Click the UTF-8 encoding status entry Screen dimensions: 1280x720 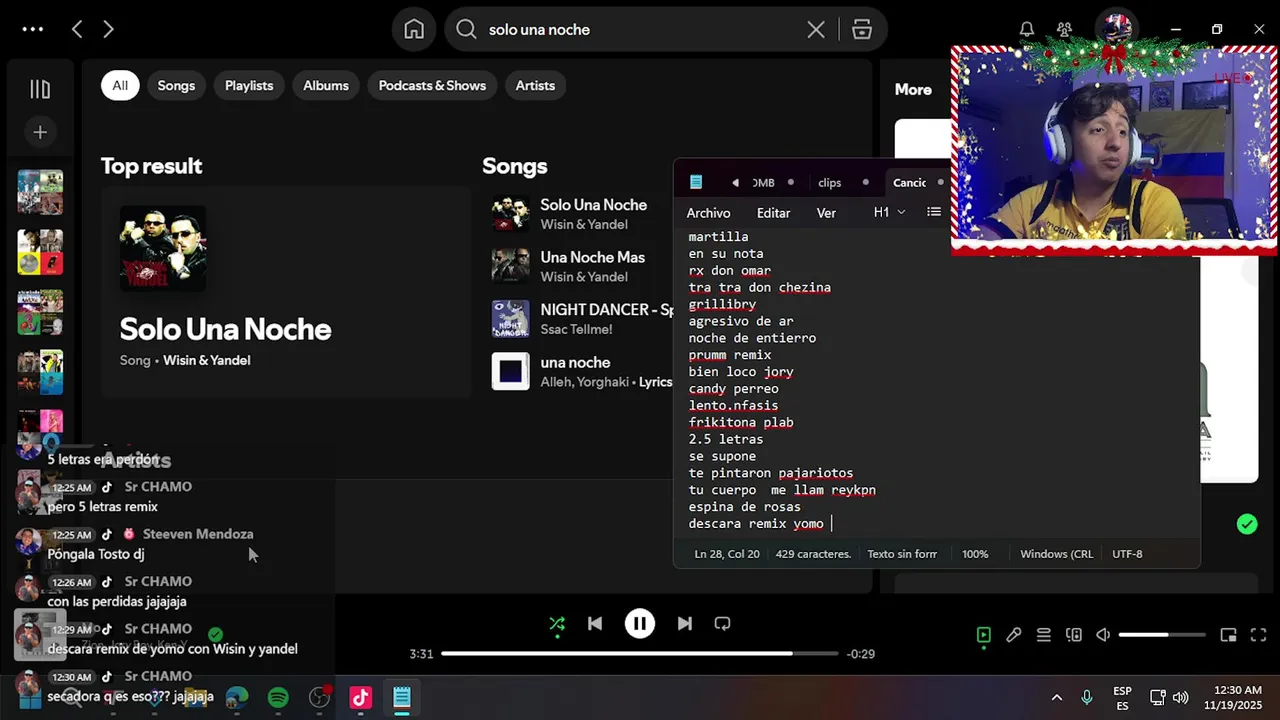click(1127, 554)
